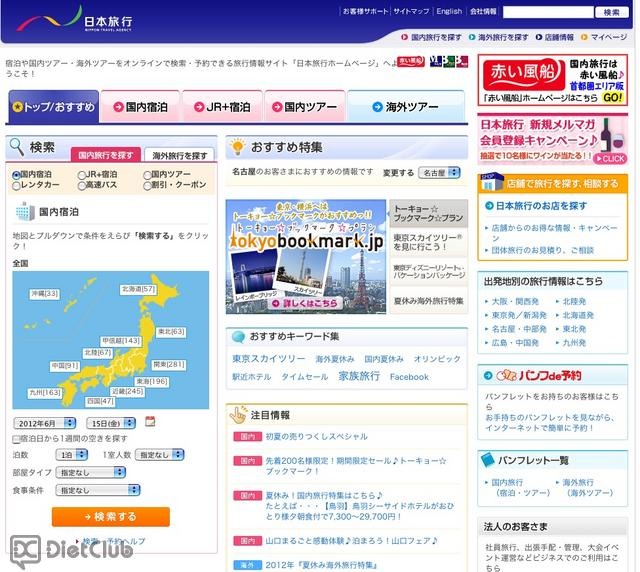Click 北海道[57] label on map
This screenshot has height=572, width=640.
click(x=138, y=289)
